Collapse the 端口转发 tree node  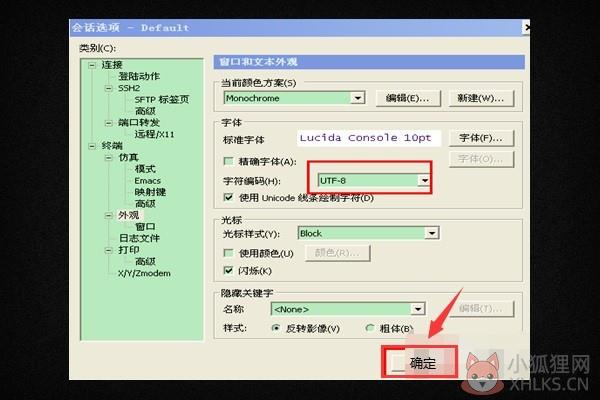[x=109, y=123]
